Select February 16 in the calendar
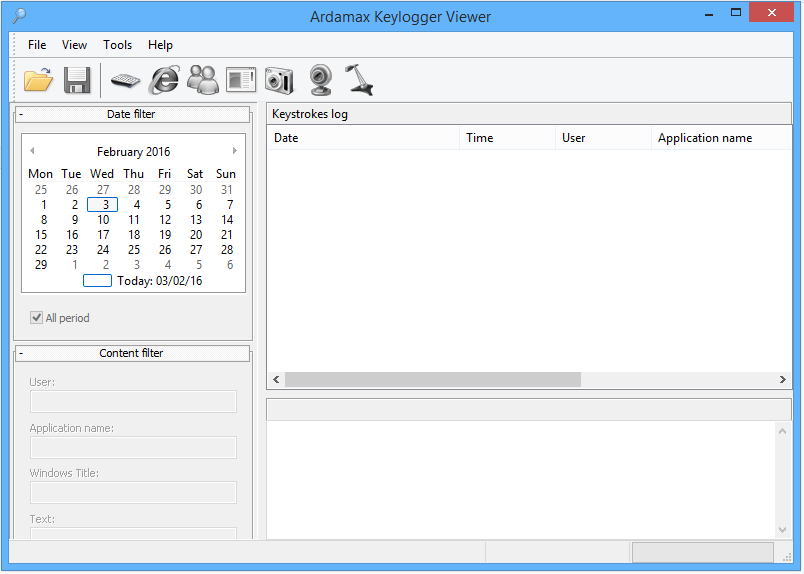The width and height of the screenshot is (804, 574). pos(72,234)
